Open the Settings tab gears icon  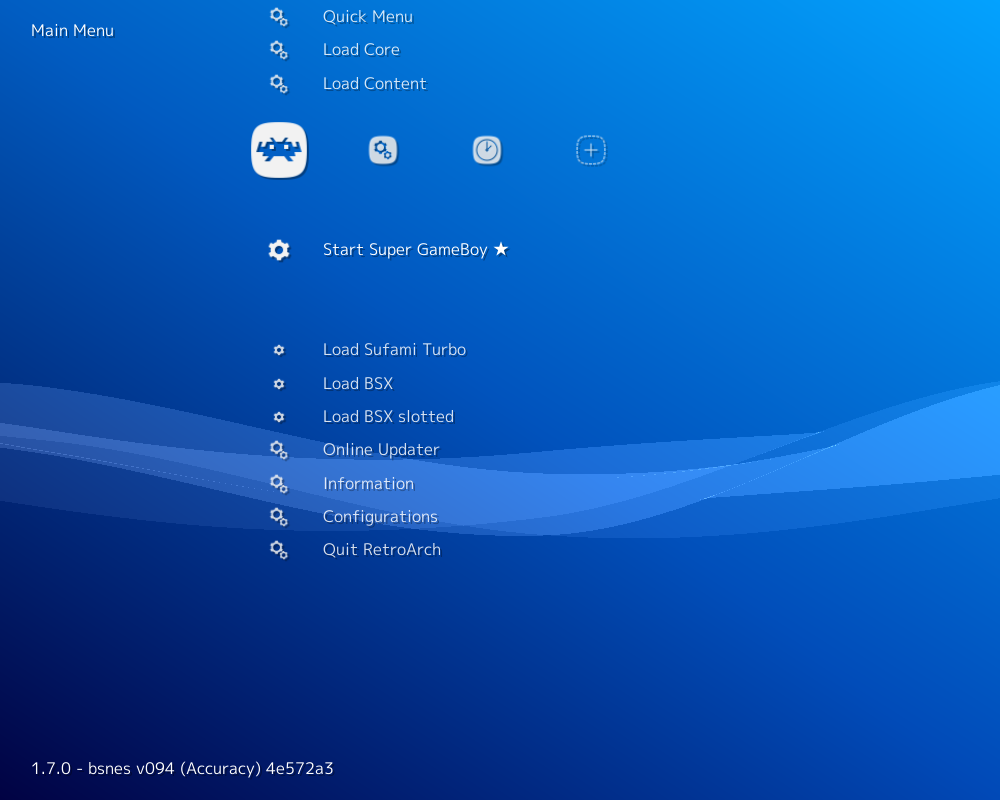pos(383,151)
